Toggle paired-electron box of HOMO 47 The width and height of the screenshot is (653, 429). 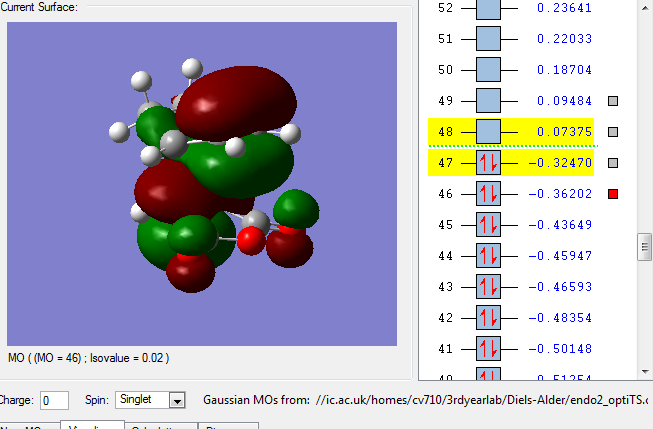pyautogui.click(x=488, y=162)
